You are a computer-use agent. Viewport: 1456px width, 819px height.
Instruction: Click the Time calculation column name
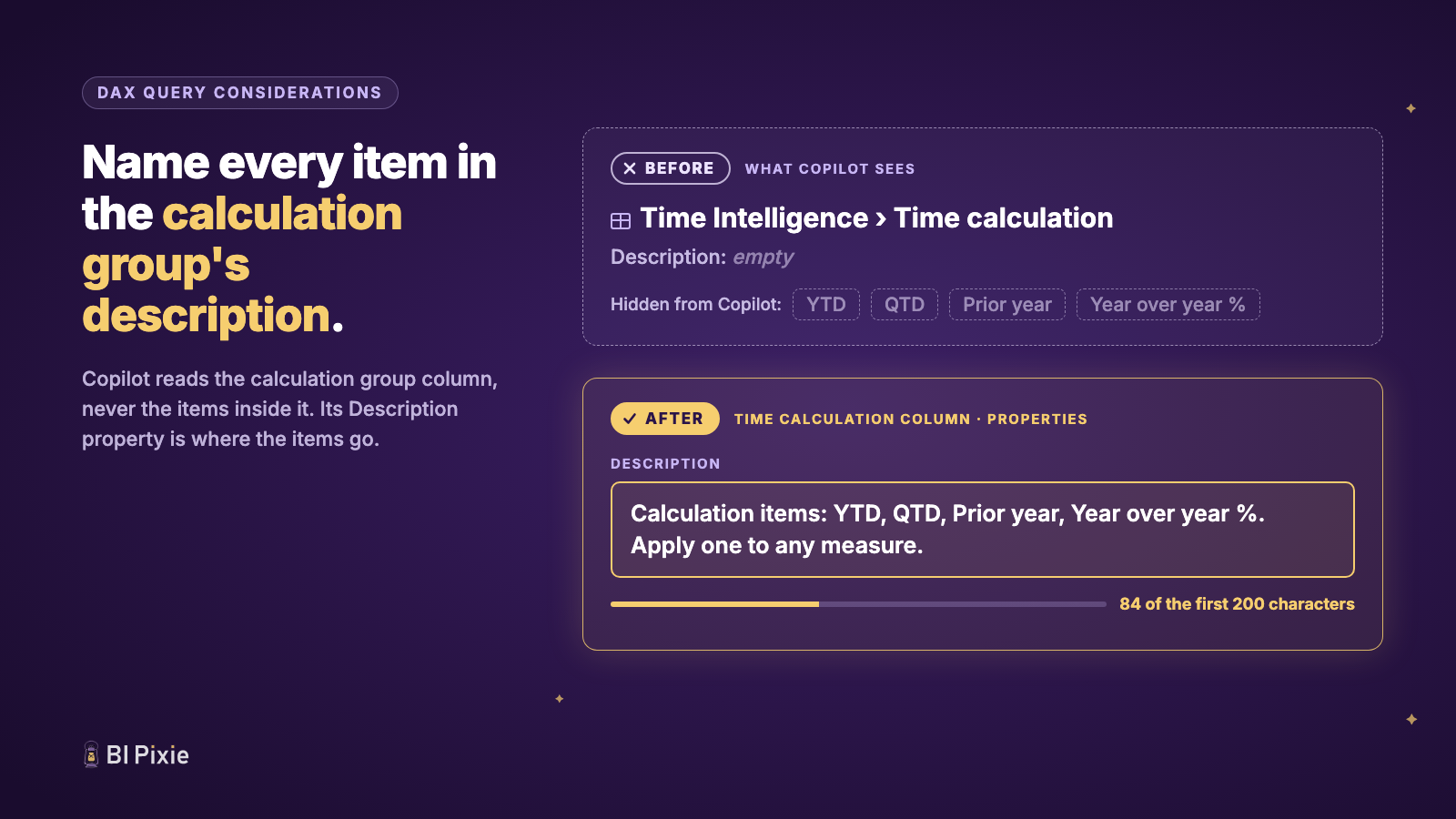click(x=1004, y=218)
